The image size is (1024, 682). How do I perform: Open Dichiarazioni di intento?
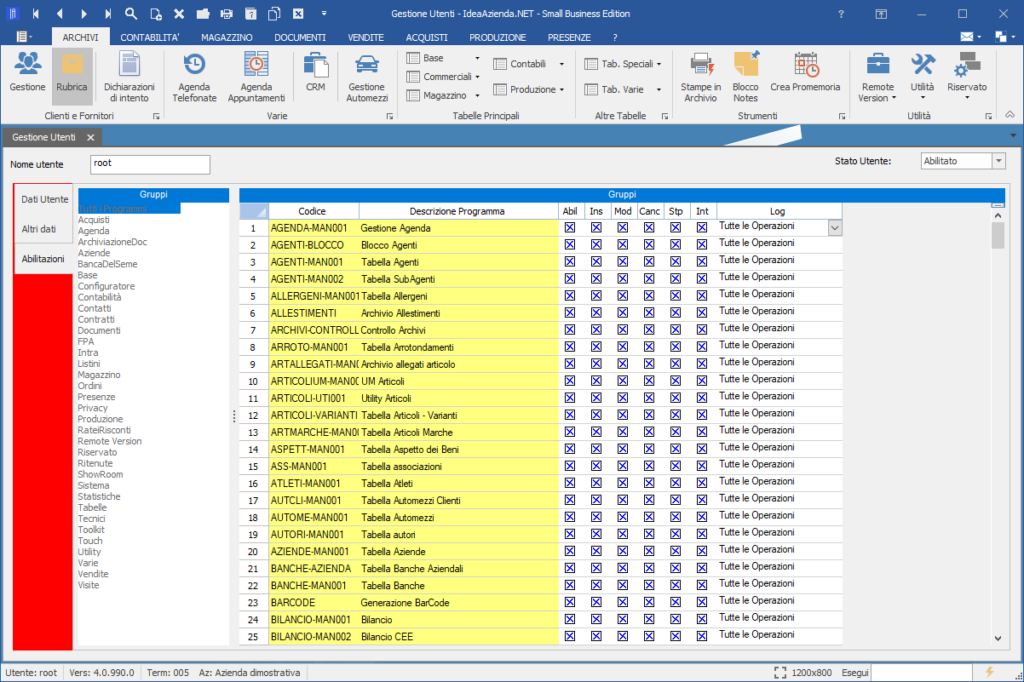[129, 78]
